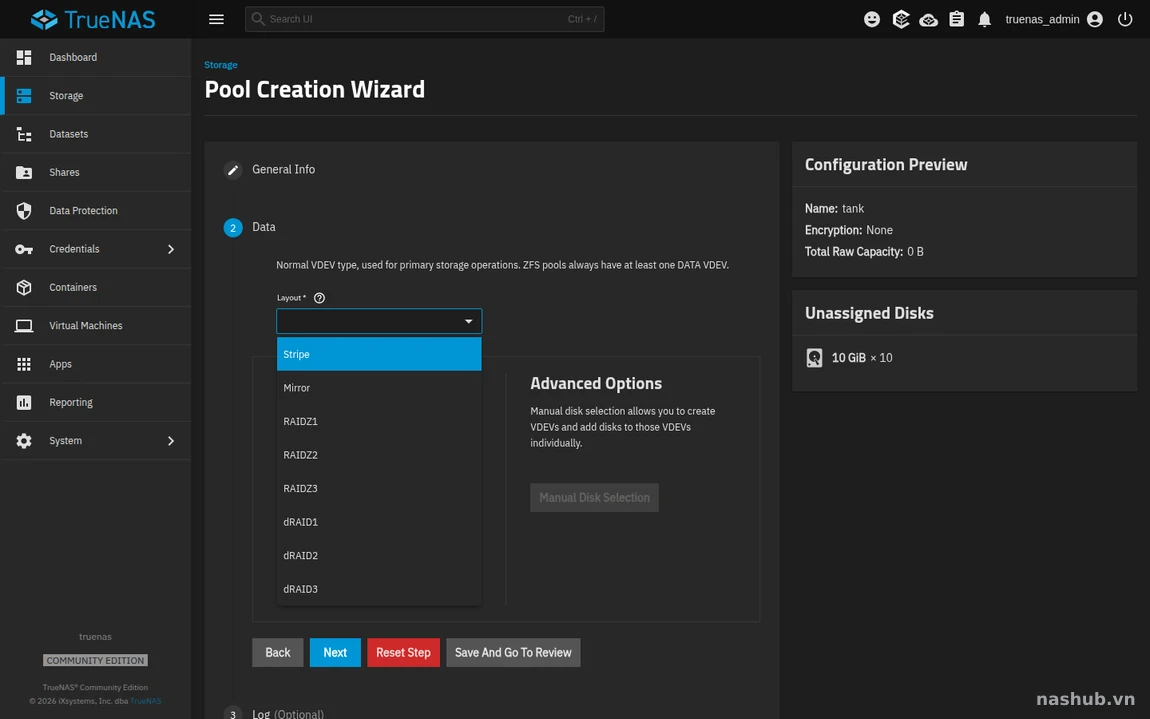Screen dimensions: 1150x719
Task: Click the Back button
Action: [278, 652]
